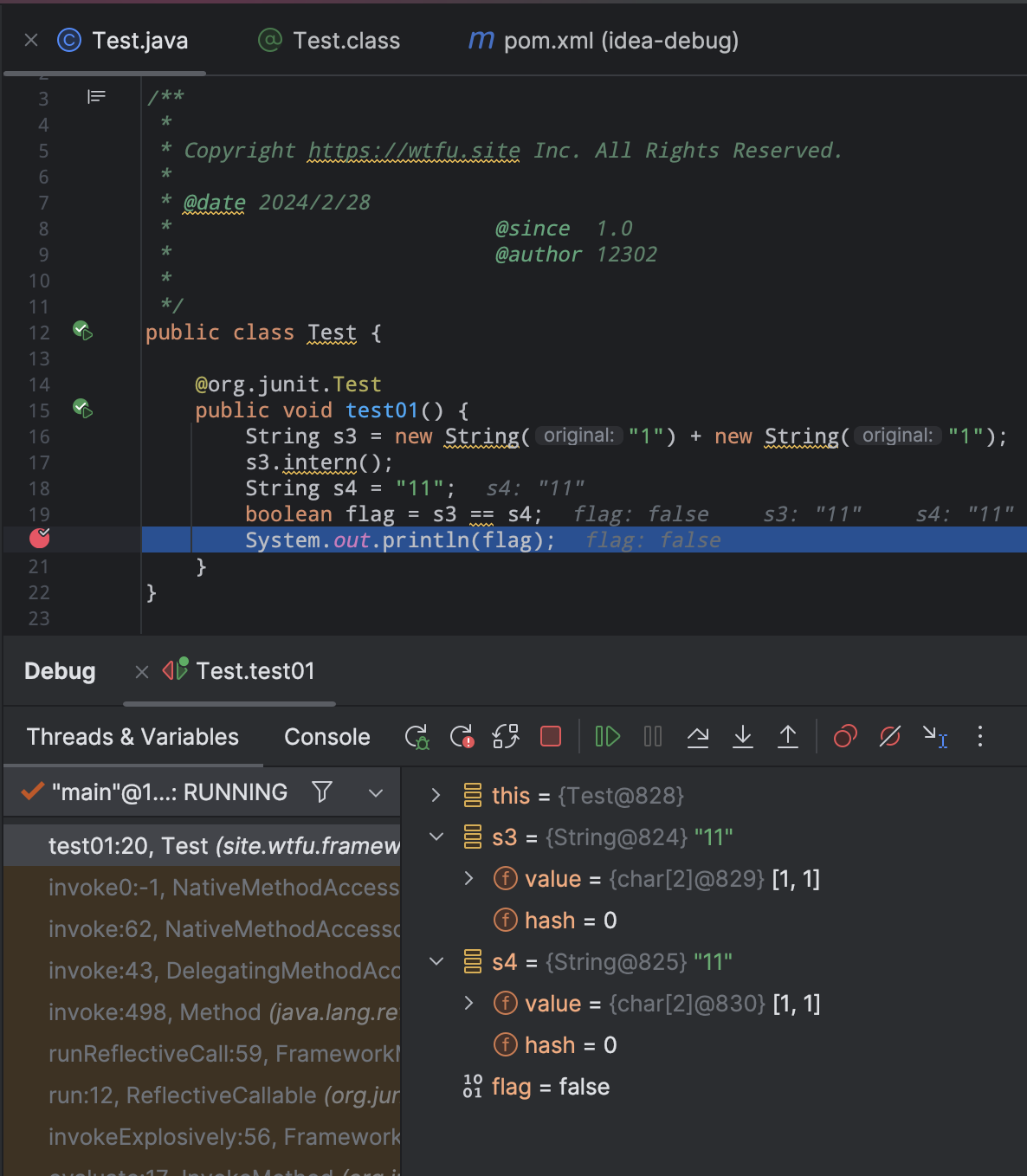Click the Rerun debug icon
Viewport: 1027px width, 1176px height.
point(417,737)
